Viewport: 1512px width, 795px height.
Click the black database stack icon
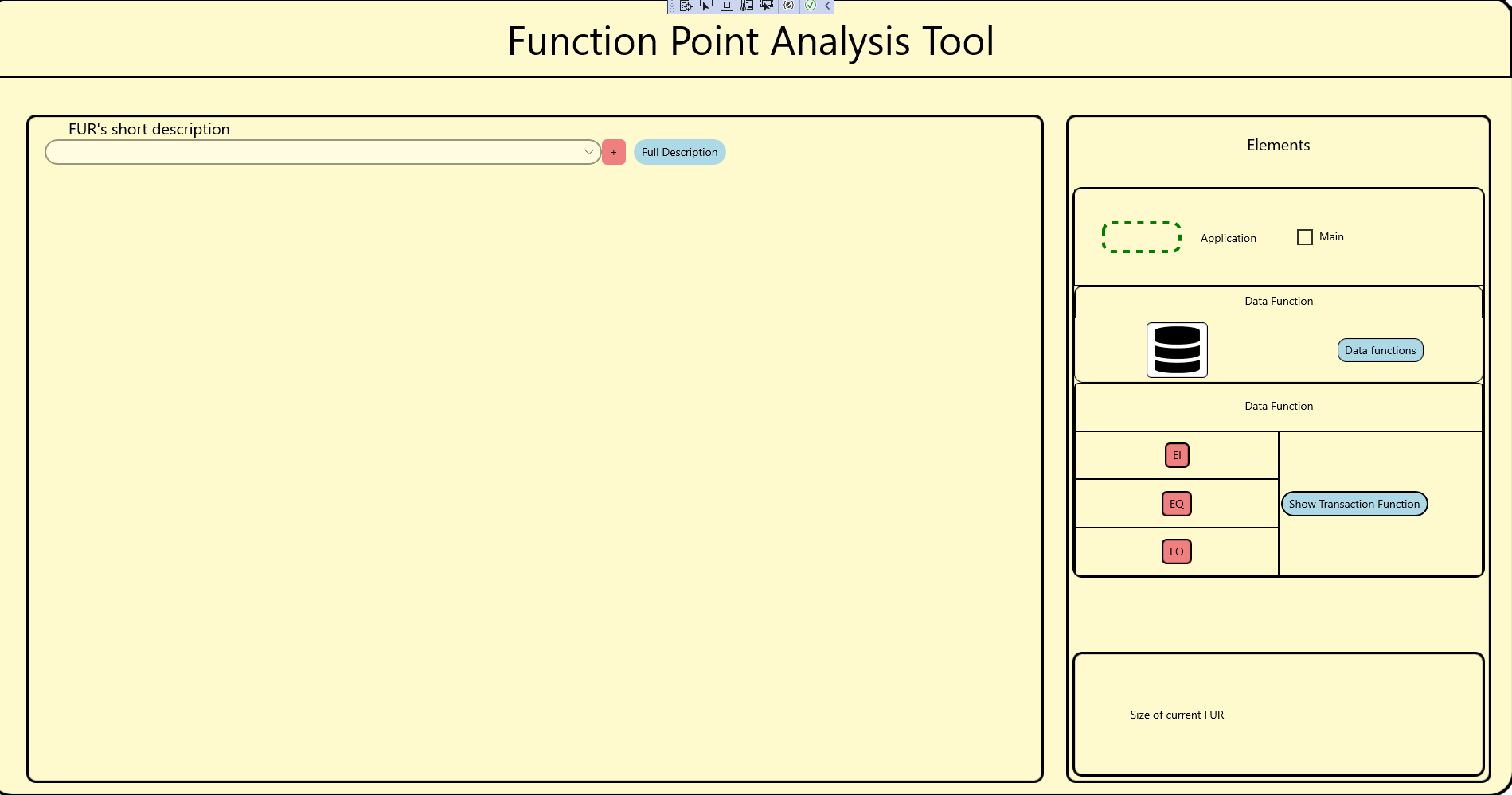click(x=1177, y=350)
